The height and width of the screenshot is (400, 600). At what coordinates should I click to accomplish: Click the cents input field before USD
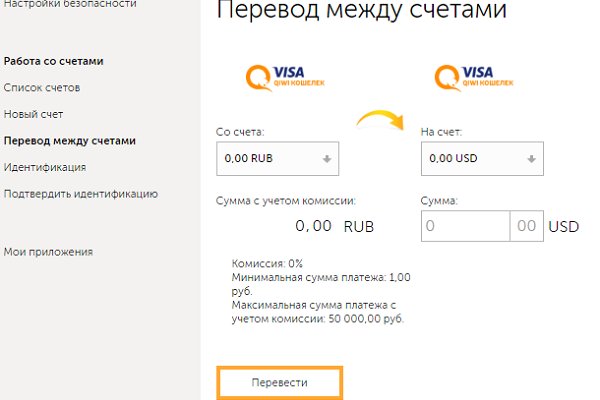(527, 226)
